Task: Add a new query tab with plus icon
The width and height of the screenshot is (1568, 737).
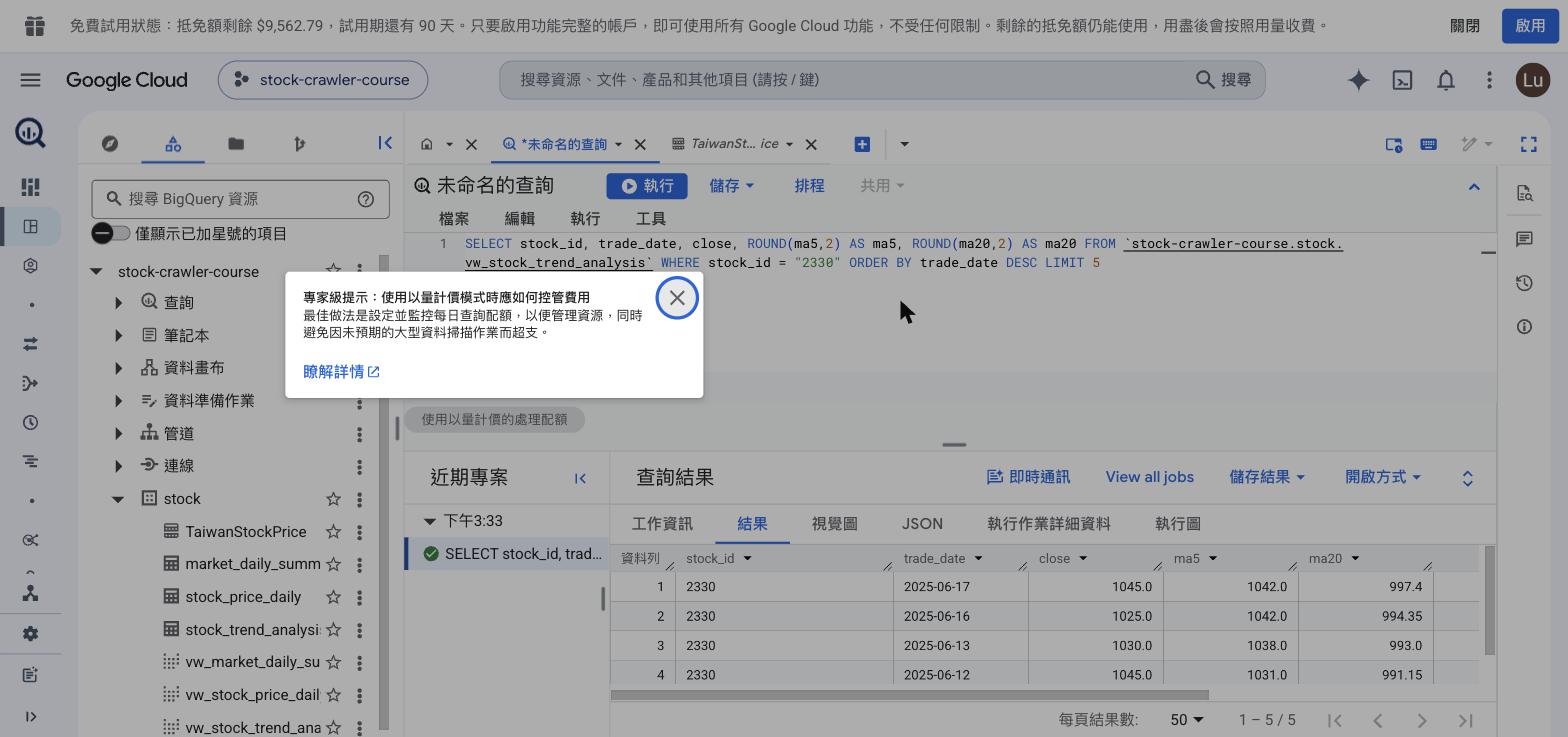Action: (x=862, y=144)
